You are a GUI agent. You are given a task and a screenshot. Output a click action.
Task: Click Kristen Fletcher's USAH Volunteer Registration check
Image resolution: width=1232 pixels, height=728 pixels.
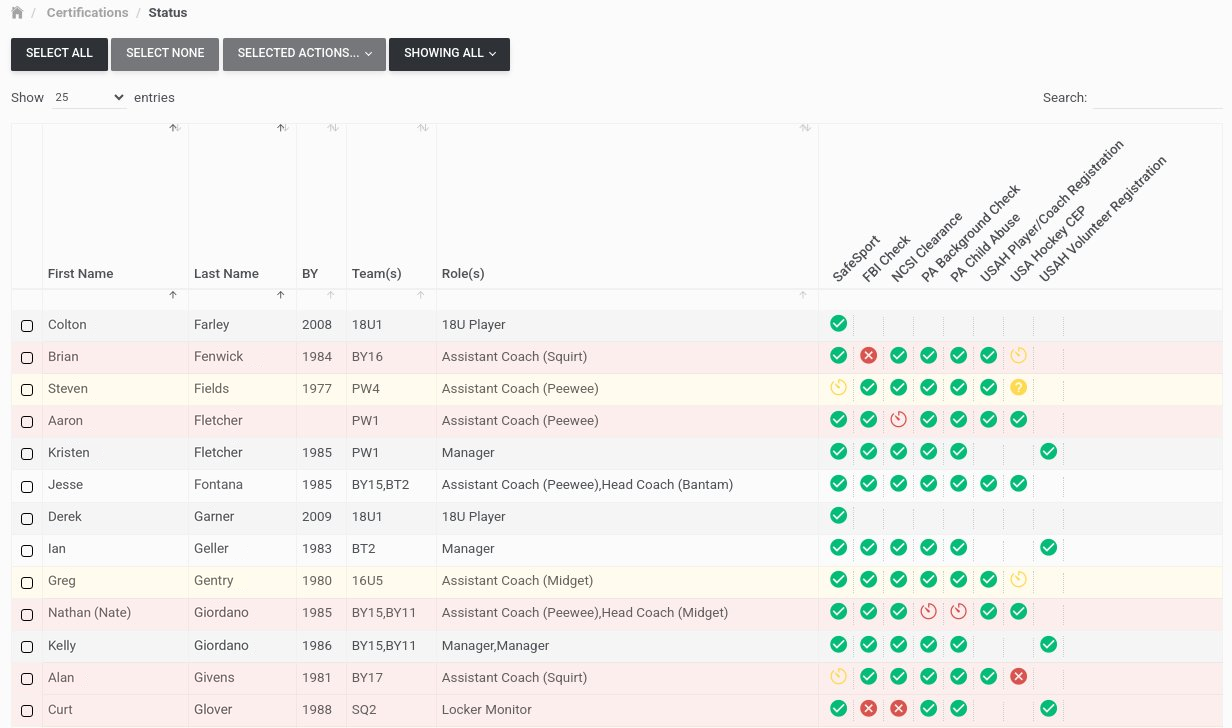[x=1048, y=451]
